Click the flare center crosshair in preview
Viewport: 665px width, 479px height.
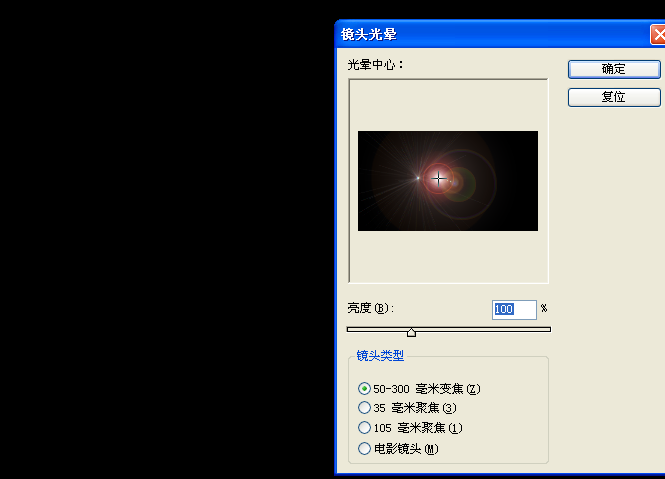click(x=438, y=179)
